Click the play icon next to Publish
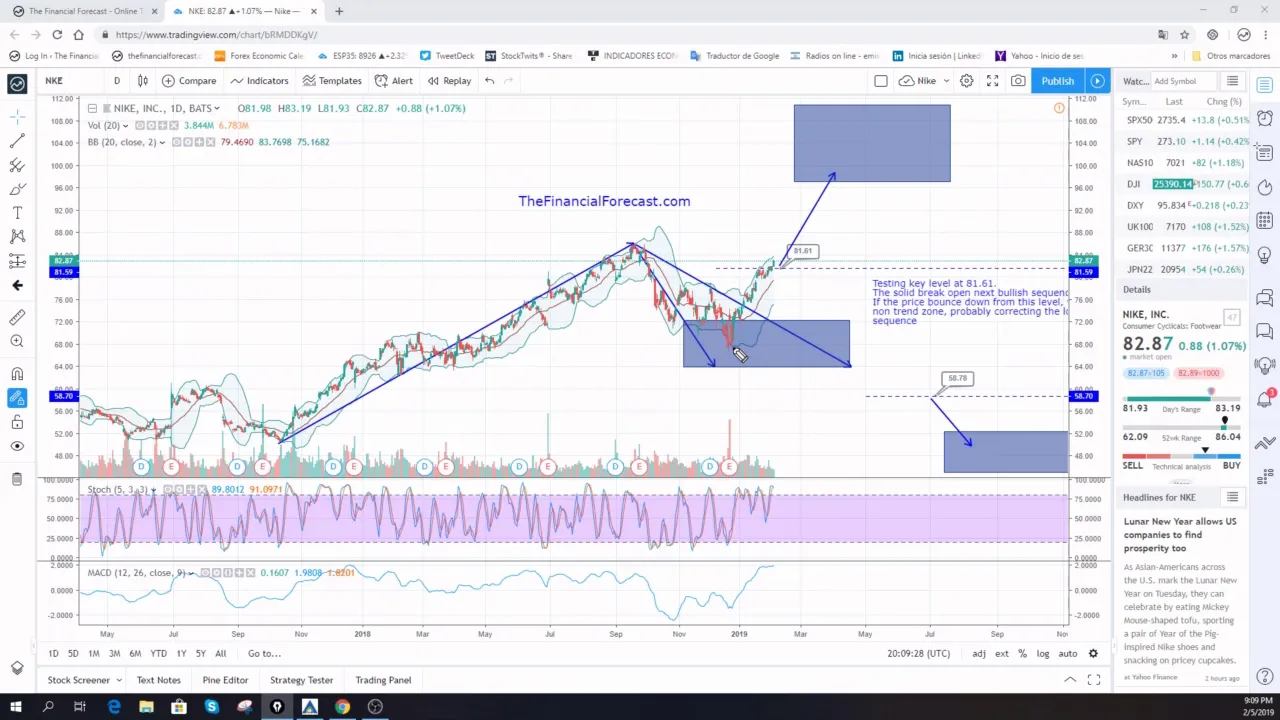Screen dimensions: 1280x720 (x=1097, y=81)
